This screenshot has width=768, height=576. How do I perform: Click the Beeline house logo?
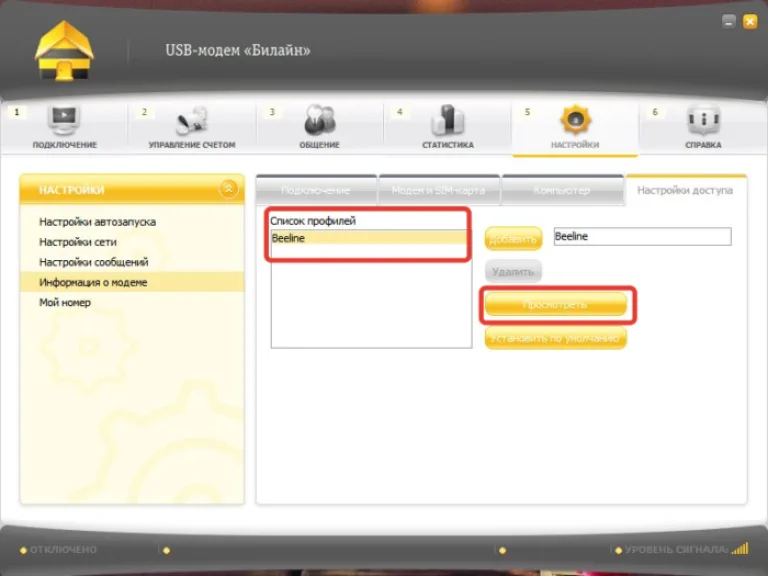[64, 50]
